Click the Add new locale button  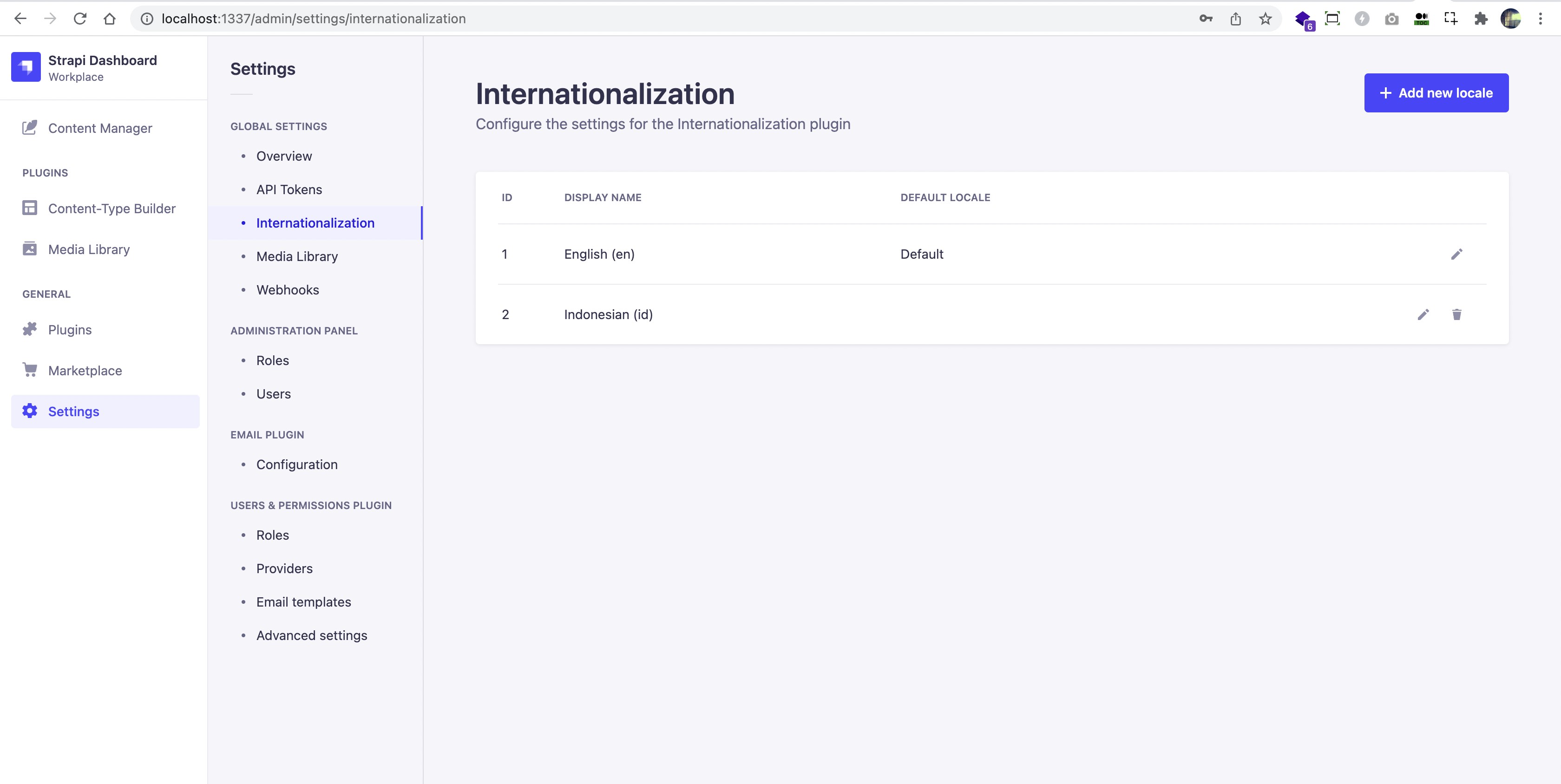tap(1436, 93)
